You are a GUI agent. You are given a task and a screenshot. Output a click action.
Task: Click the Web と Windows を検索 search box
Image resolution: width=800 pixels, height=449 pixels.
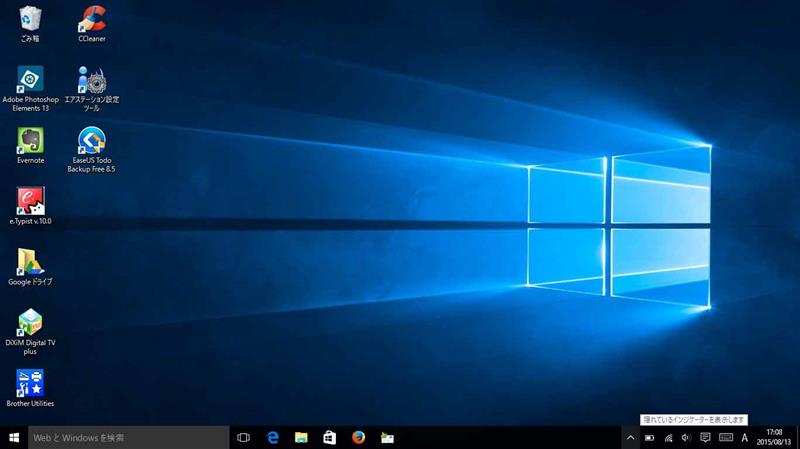tap(129, 438)
